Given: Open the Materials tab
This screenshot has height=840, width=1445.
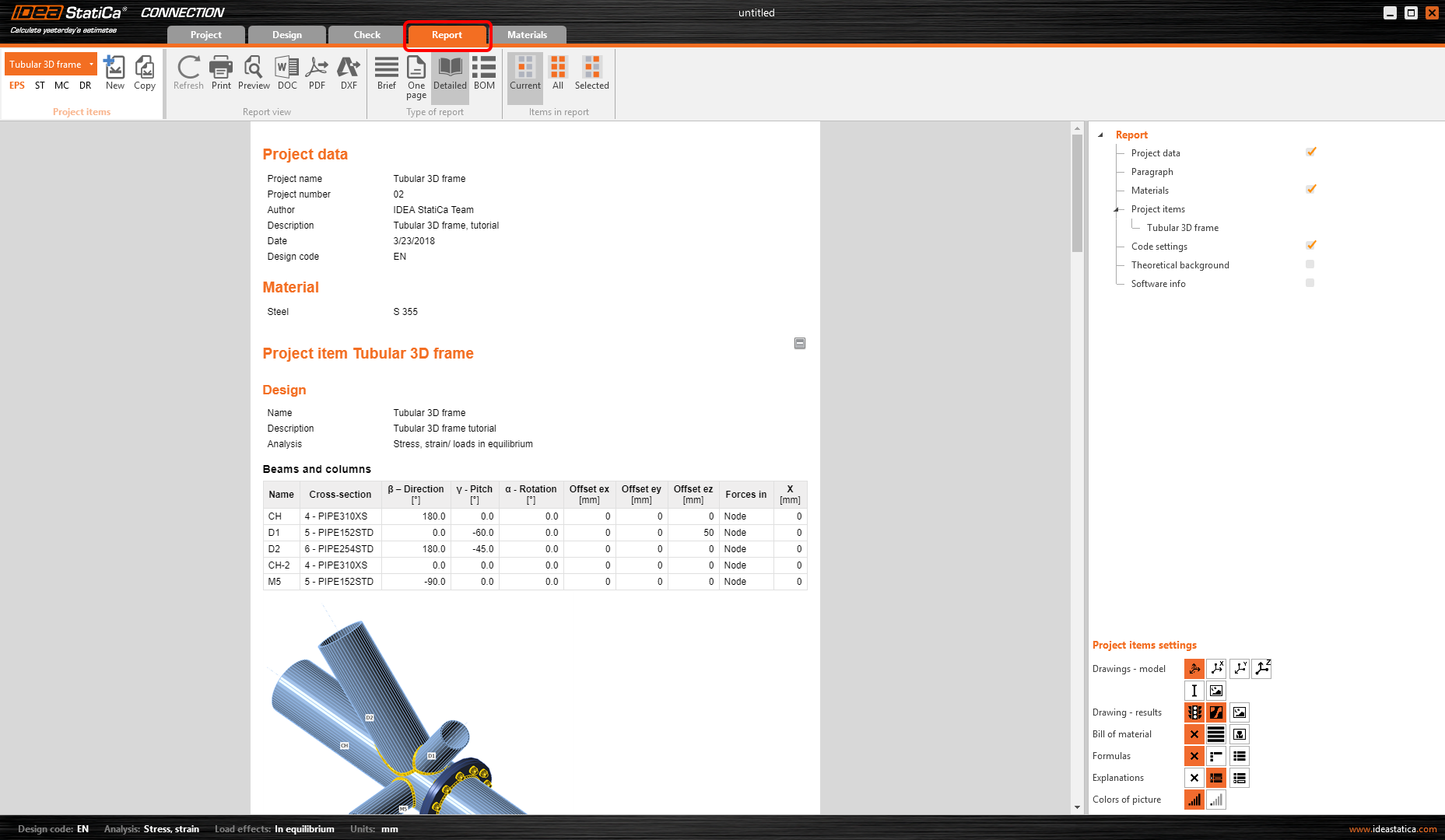Looking at the screenshot, I should point(527,35).
